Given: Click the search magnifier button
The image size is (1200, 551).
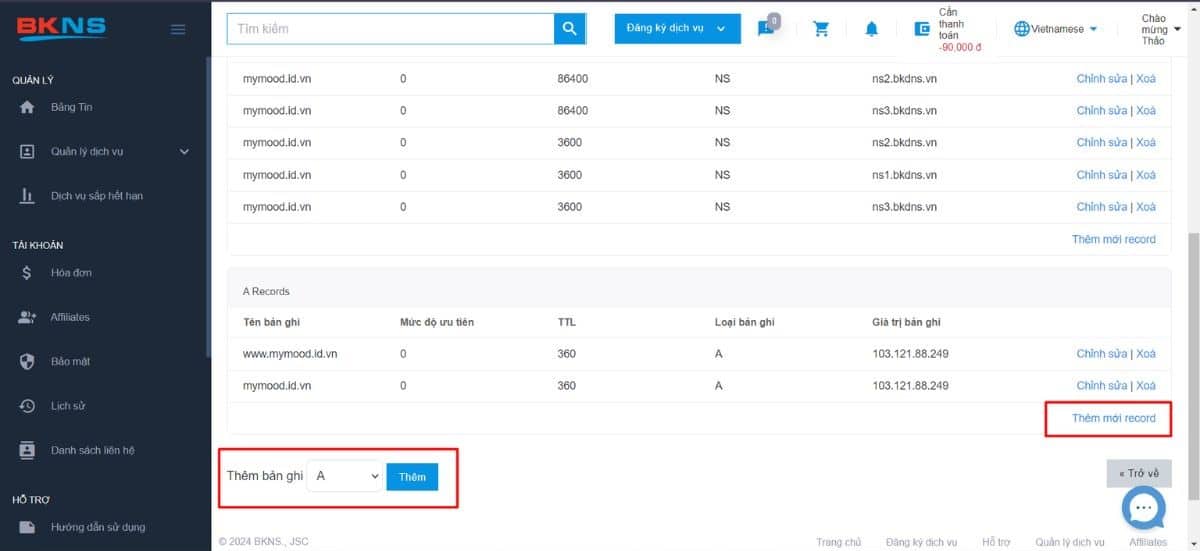Looking at the screenshot, I should click(x=569, y=29).
